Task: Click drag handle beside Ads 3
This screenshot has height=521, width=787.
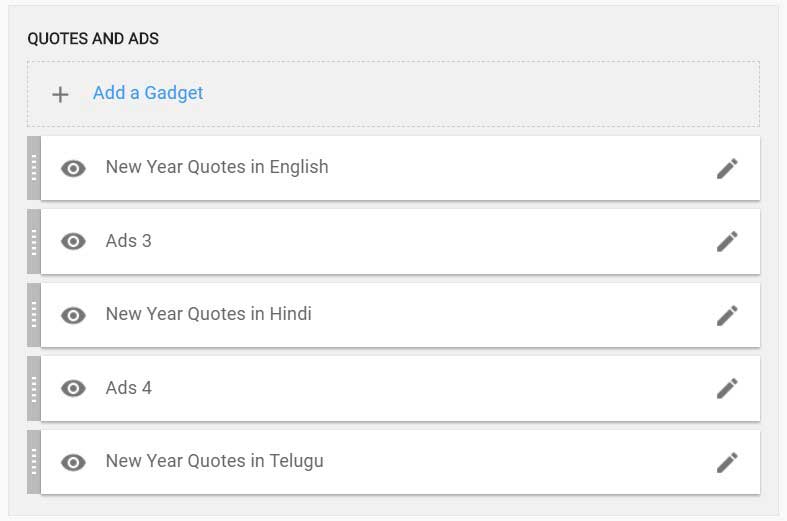Action: point(34,241)
